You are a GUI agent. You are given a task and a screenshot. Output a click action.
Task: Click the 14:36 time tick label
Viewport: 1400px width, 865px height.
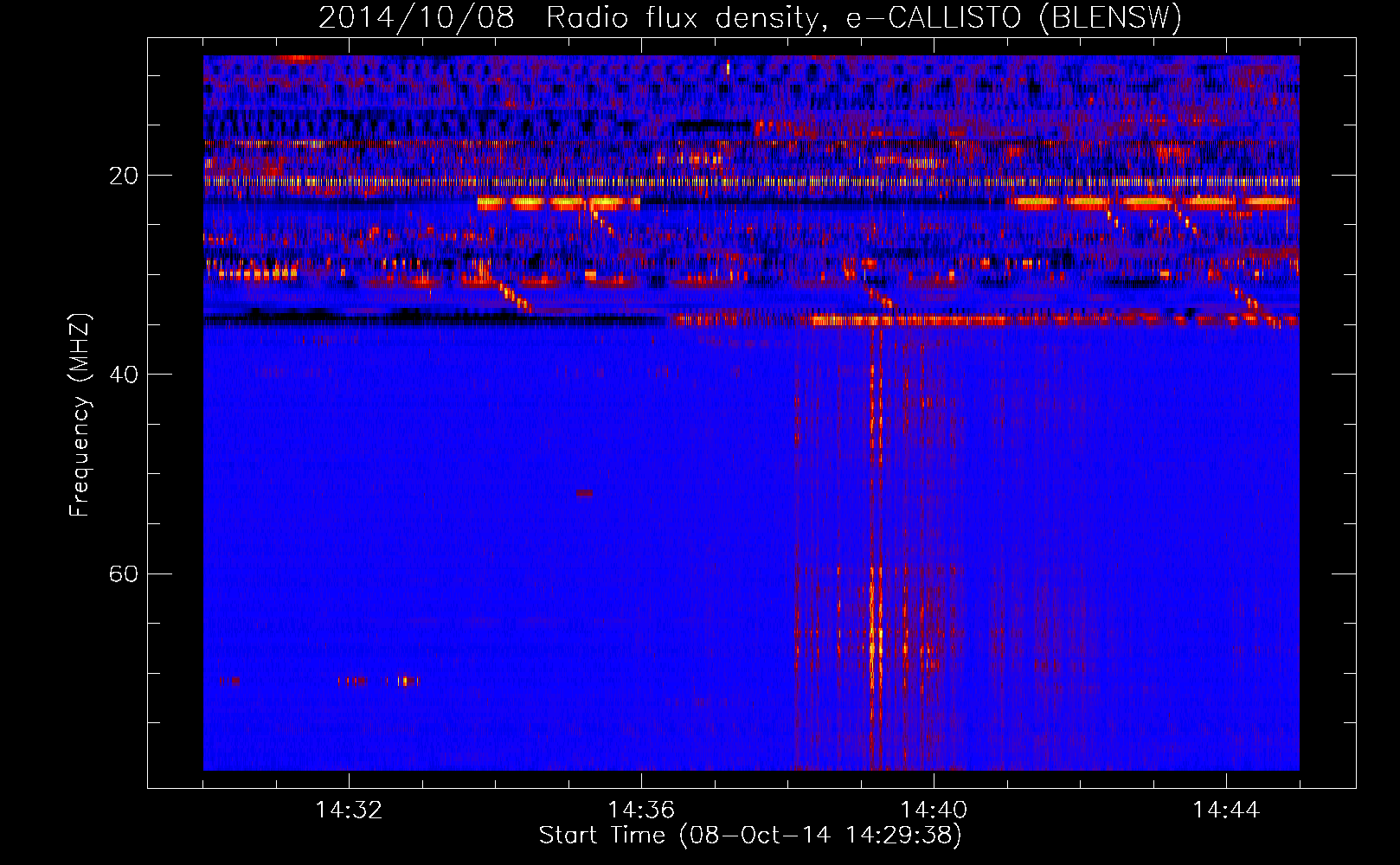tap(641, 811)
